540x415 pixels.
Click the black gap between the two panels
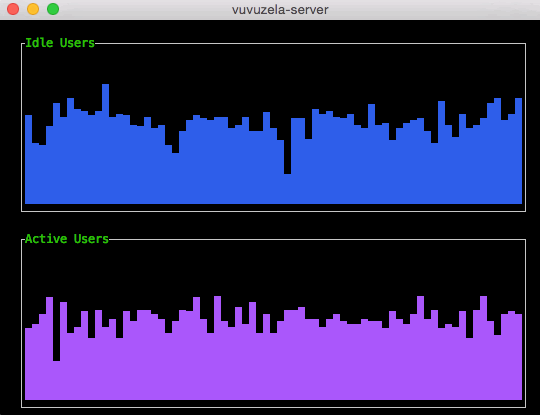[273, 225]
